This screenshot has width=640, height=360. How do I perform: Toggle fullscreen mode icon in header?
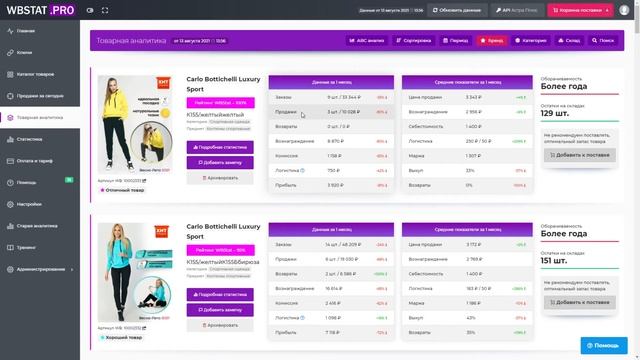[x=105, y=10]
